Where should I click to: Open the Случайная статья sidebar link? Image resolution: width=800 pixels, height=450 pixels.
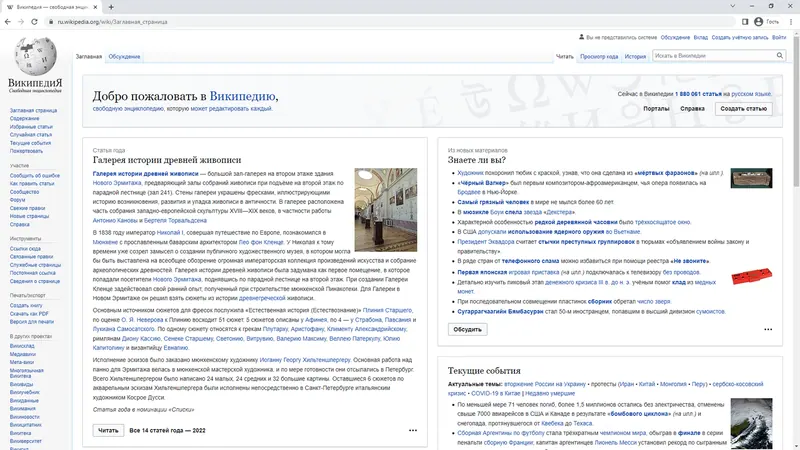click(31, 135)
